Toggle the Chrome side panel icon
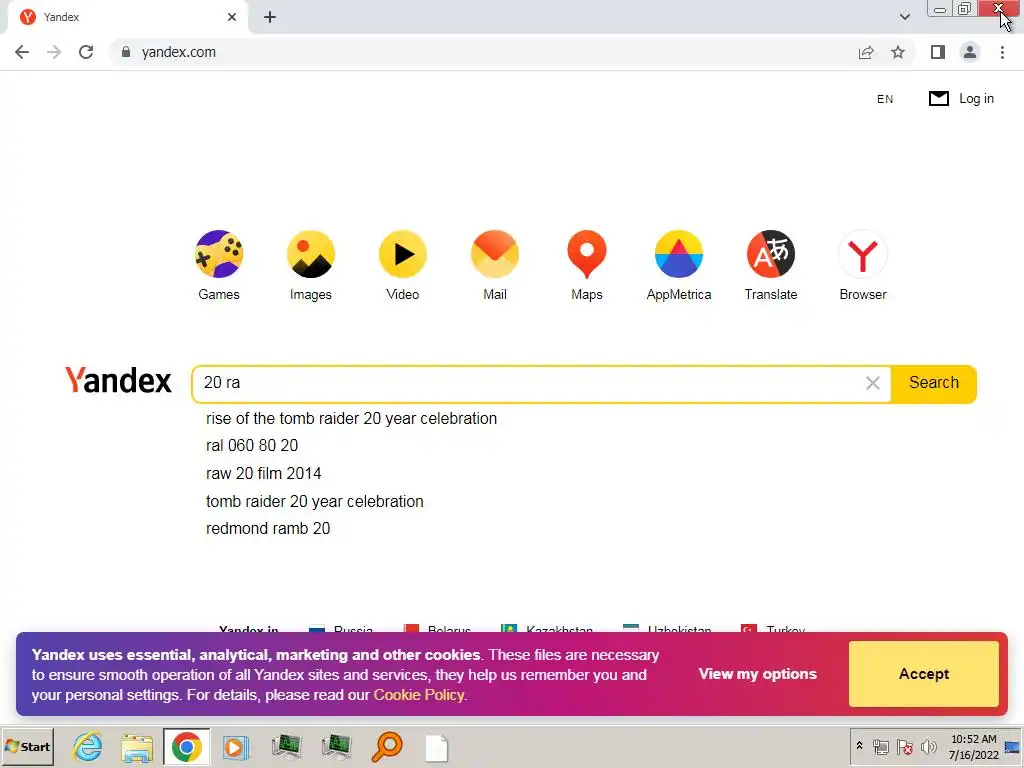Image resolution: width=1024 pixels, height=768 pixels. [x=938, y=52]
